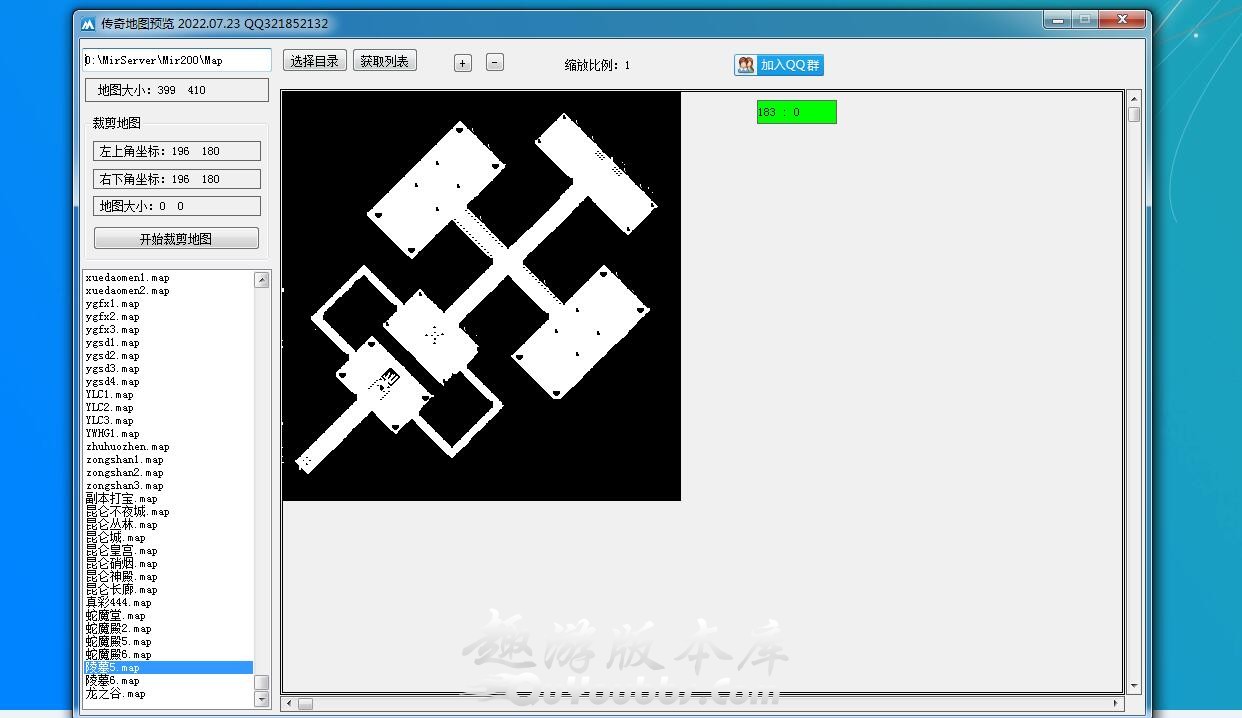
Task: Click file list scroll-down arrow
Action: tap(262, 700)
